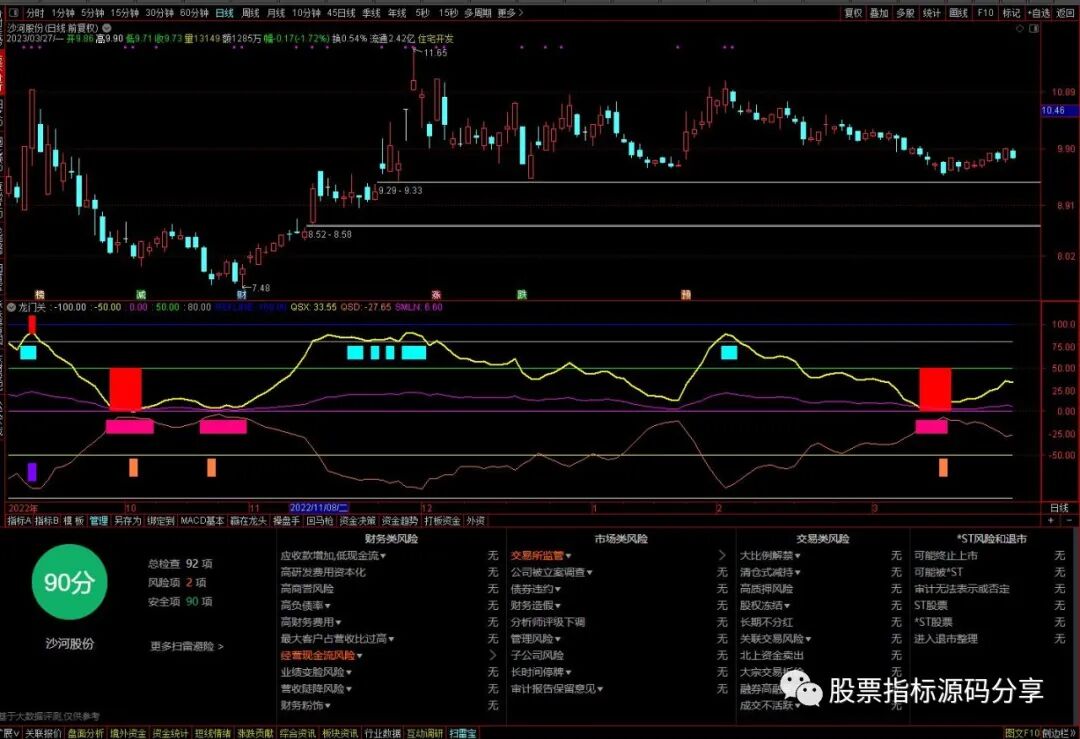Switch to 5分钟 period
The width and height of the screenshot is (1080, 739).
92,13
